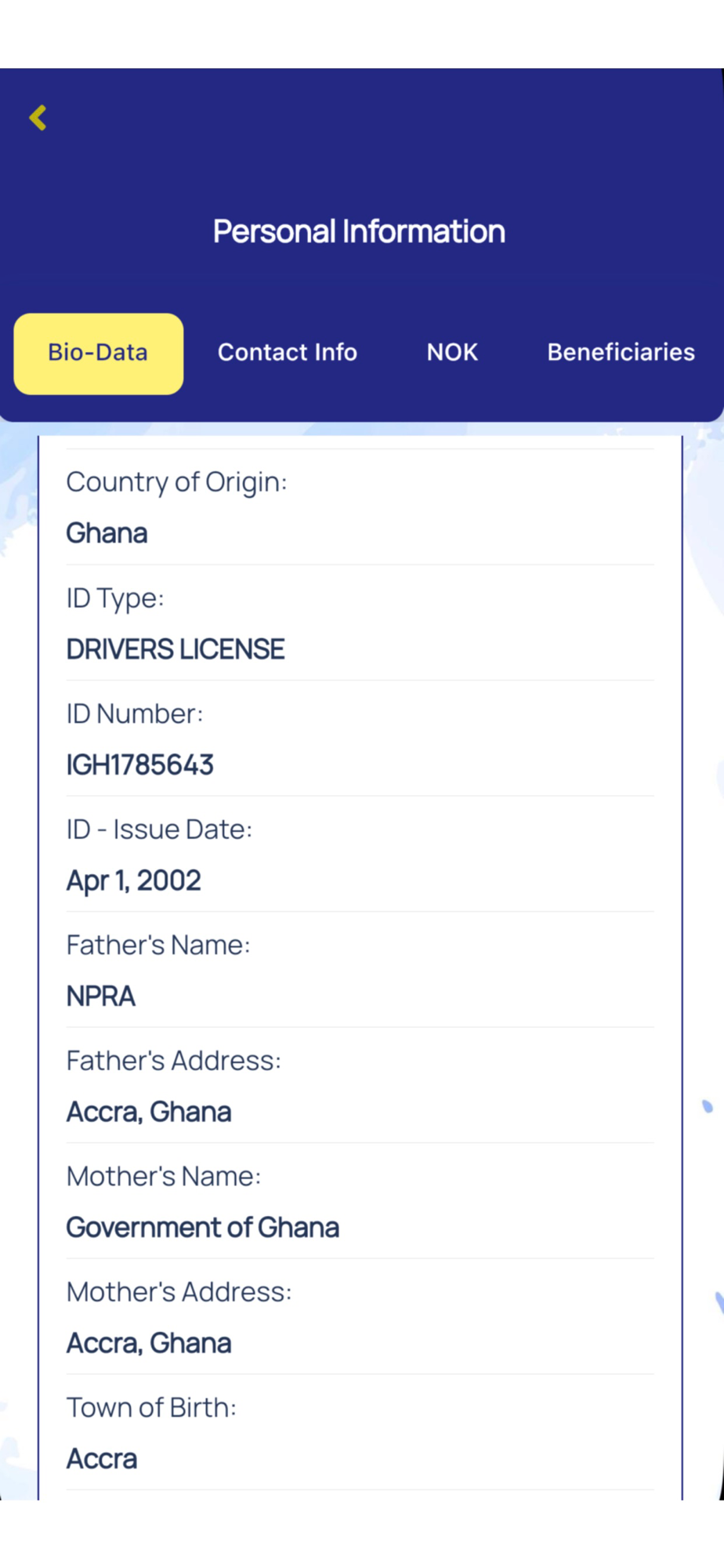The image size is (724, 1568).
Task: Tap the issue date Apr 1, 2002
Action: tap(134, 880)
